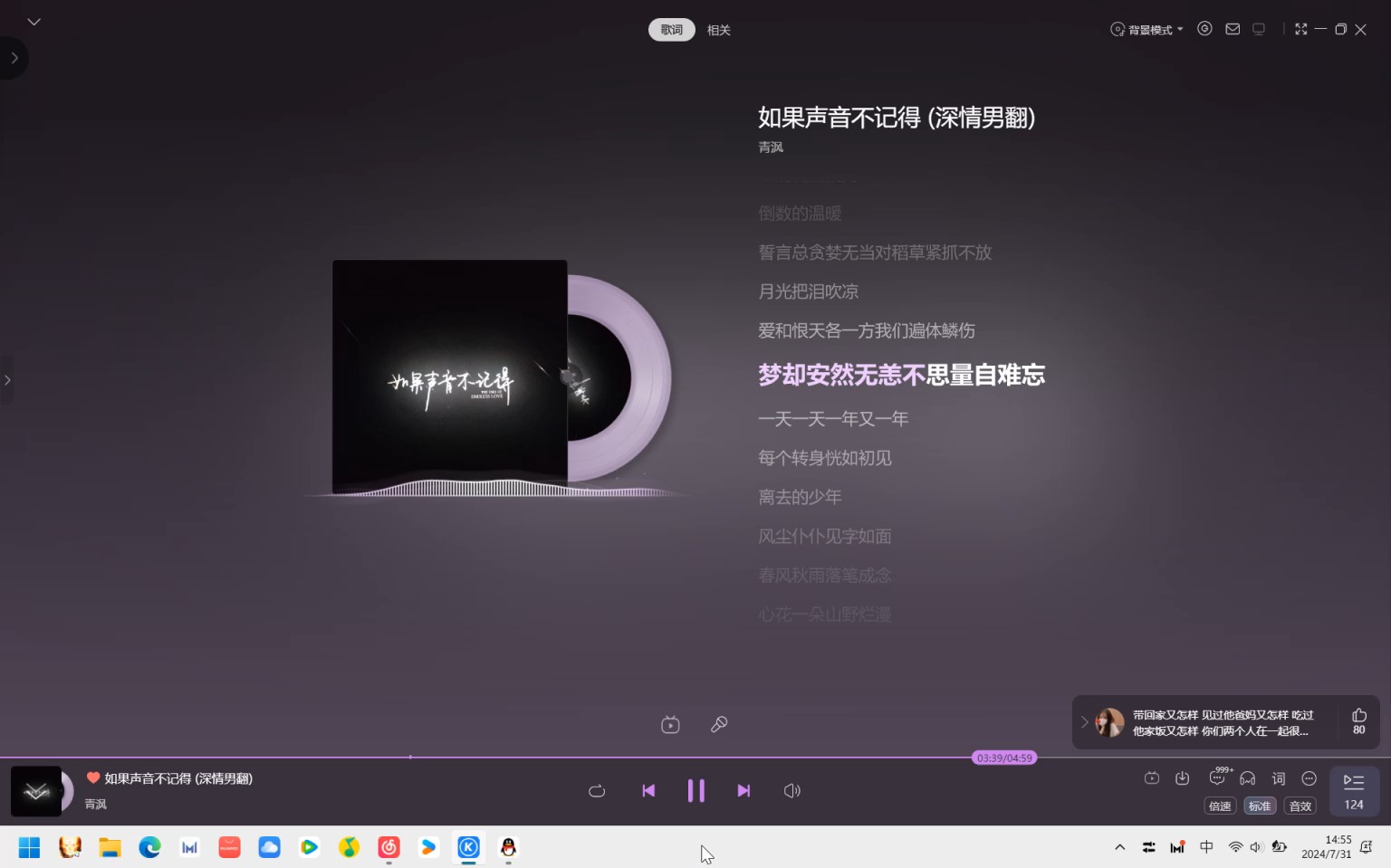Collapse the lyrics view with top-left chevron
This screenshot has width=1391, height=868.
pos(34,22)
